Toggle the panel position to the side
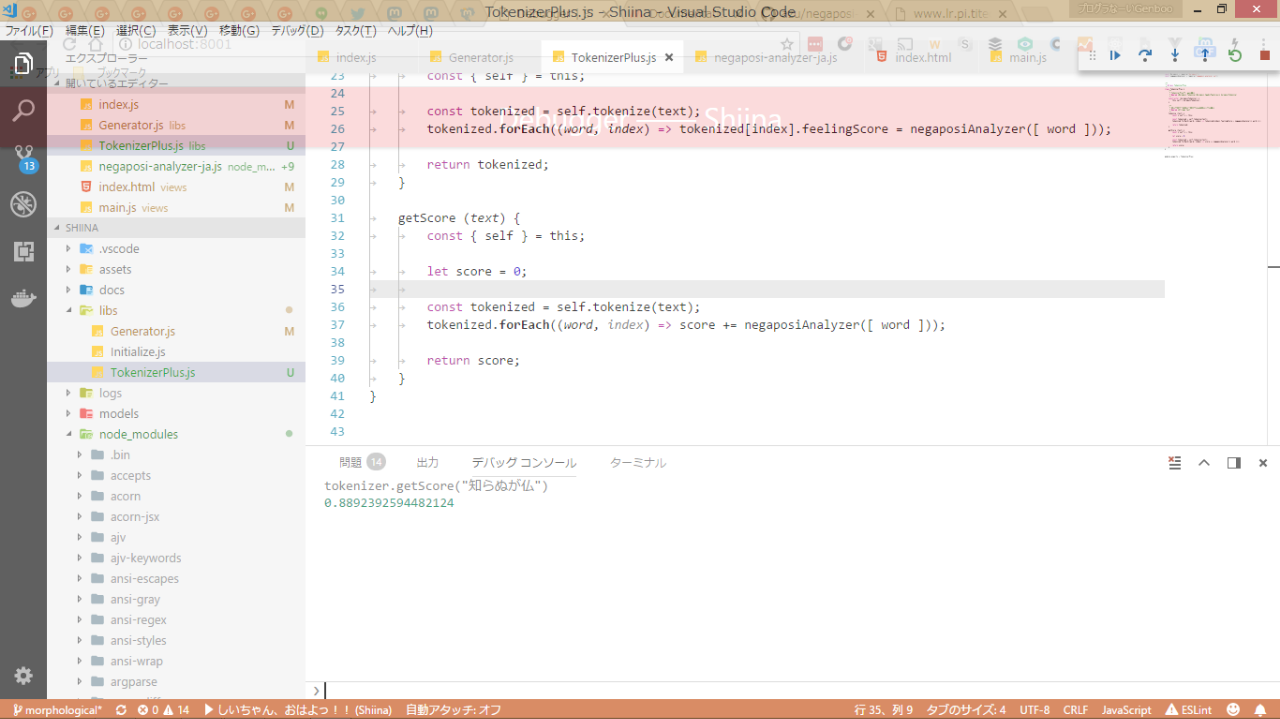The image size is (1280, 719). [1234, 463]
